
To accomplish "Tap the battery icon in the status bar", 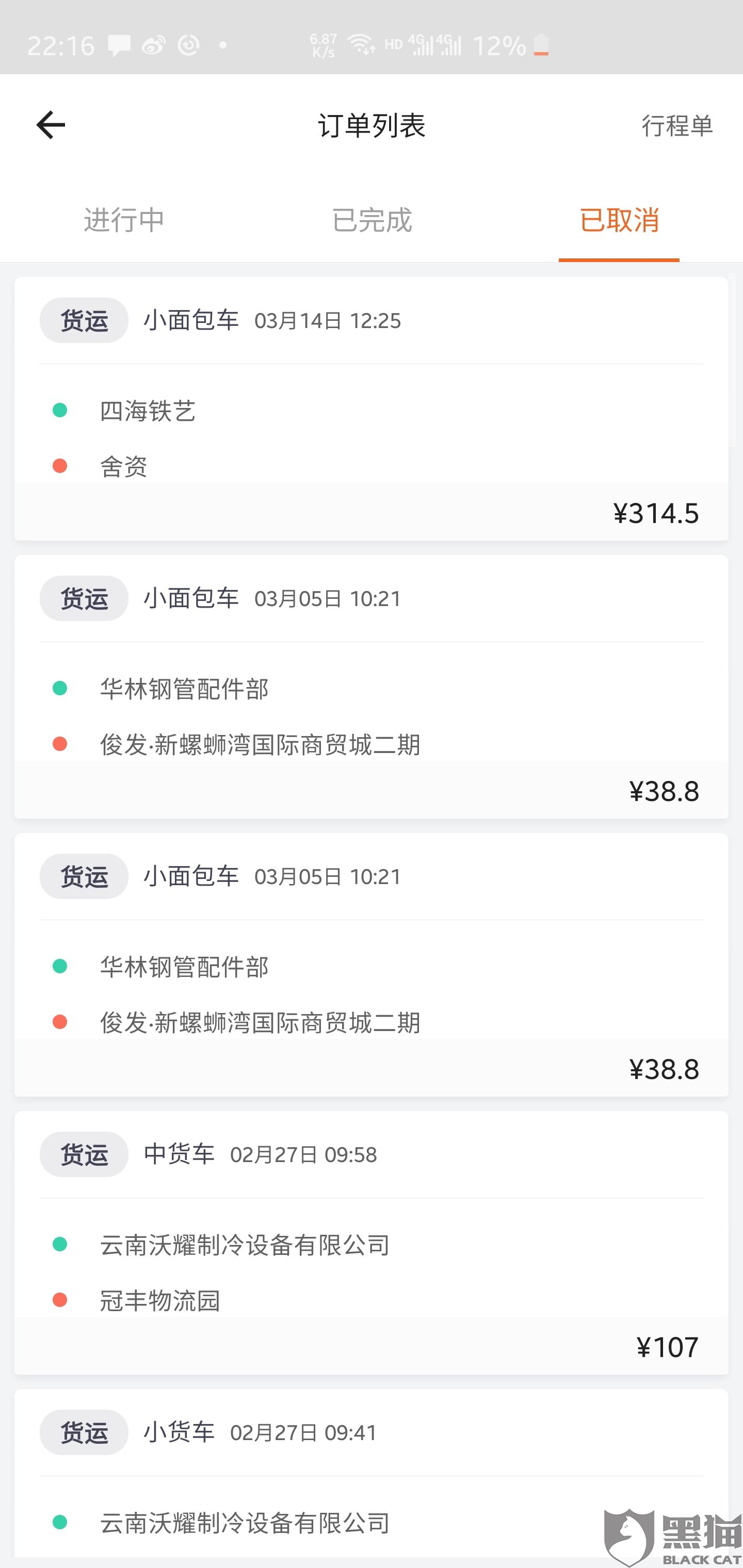I will (x=541, y=45).
